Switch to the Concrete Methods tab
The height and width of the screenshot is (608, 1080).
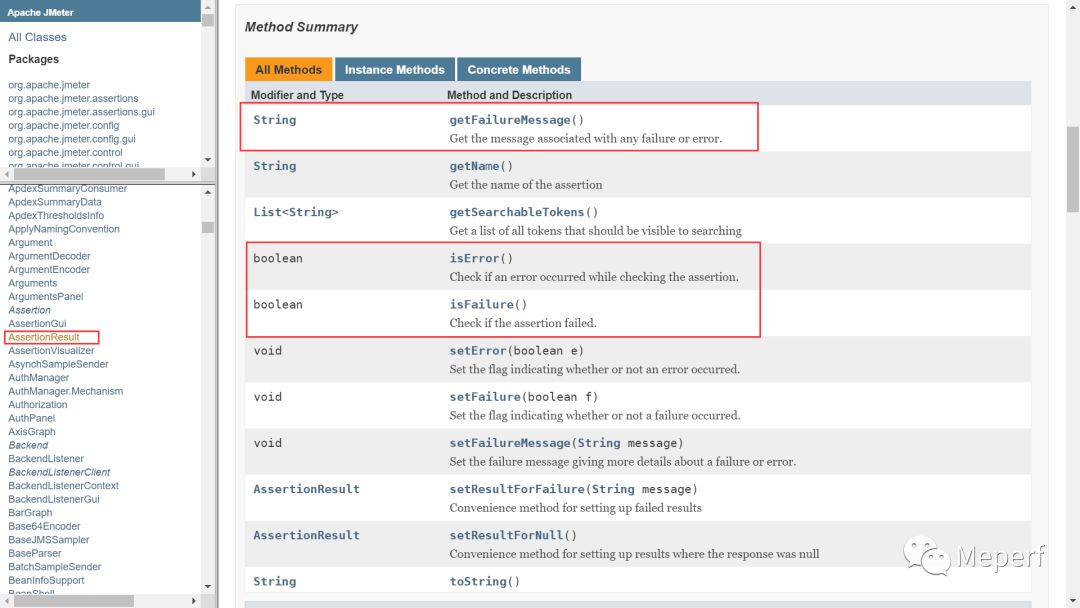(518, 70)
